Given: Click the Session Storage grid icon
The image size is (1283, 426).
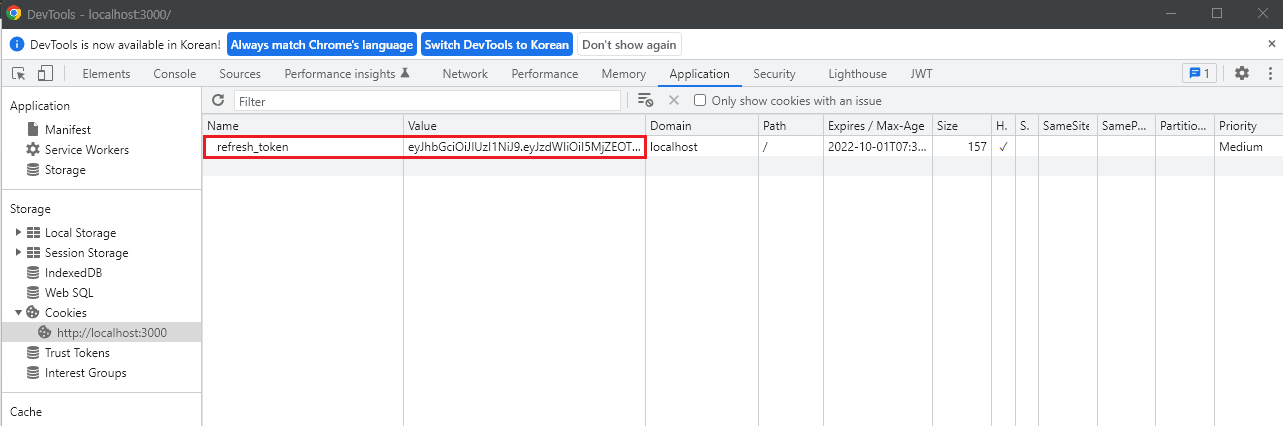Looking at the screenshot, I should click(x=34, y=253).
